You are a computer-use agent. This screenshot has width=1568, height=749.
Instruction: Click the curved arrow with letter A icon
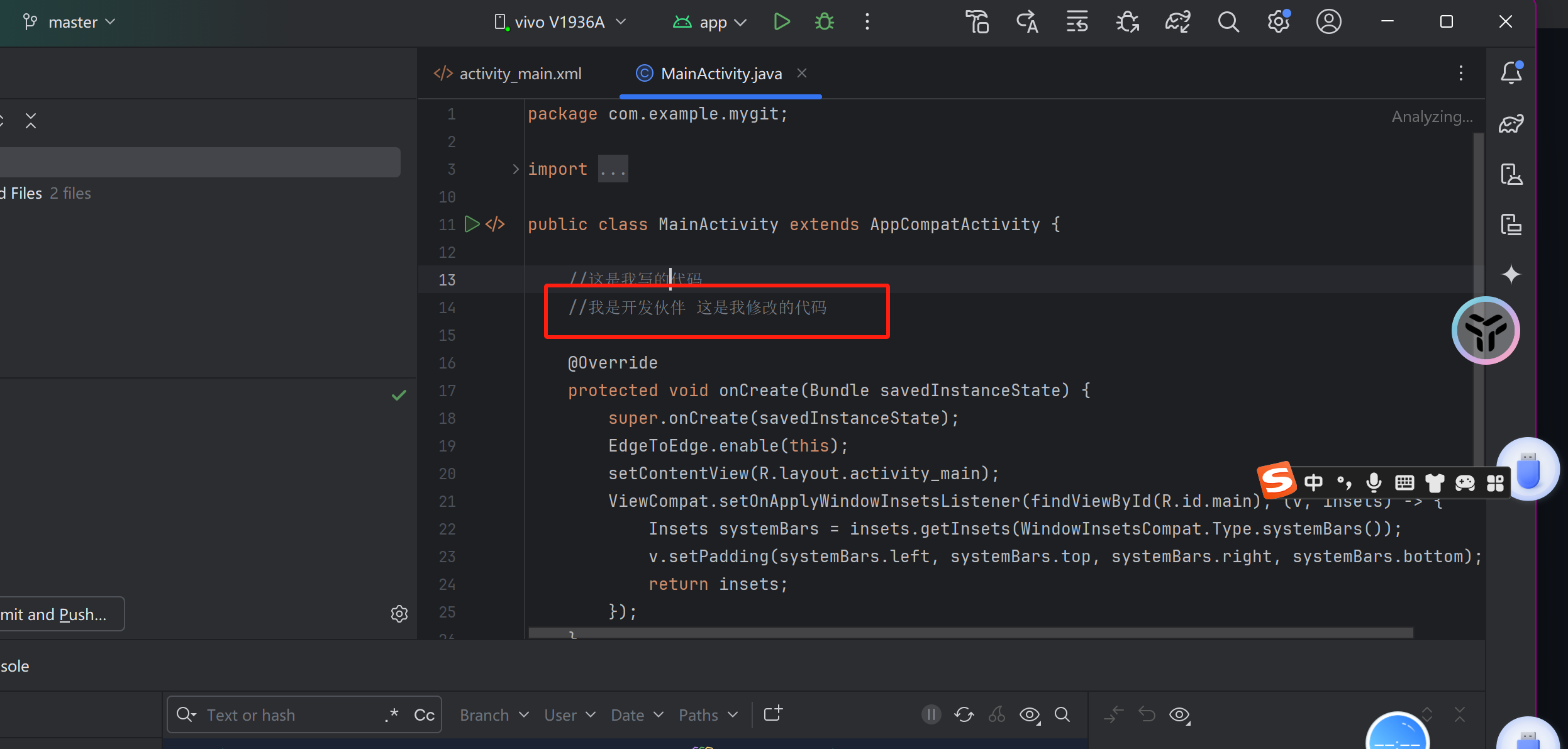point(1027,22)
